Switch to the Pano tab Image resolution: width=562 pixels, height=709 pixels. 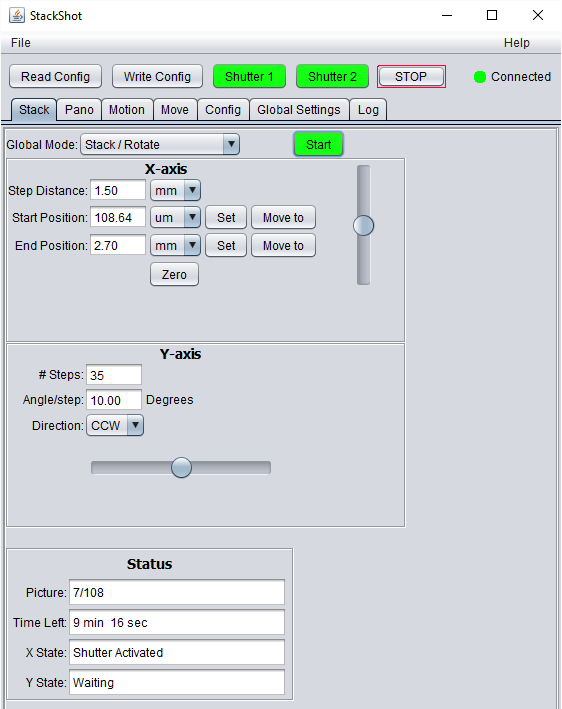(x=79, y=110)
